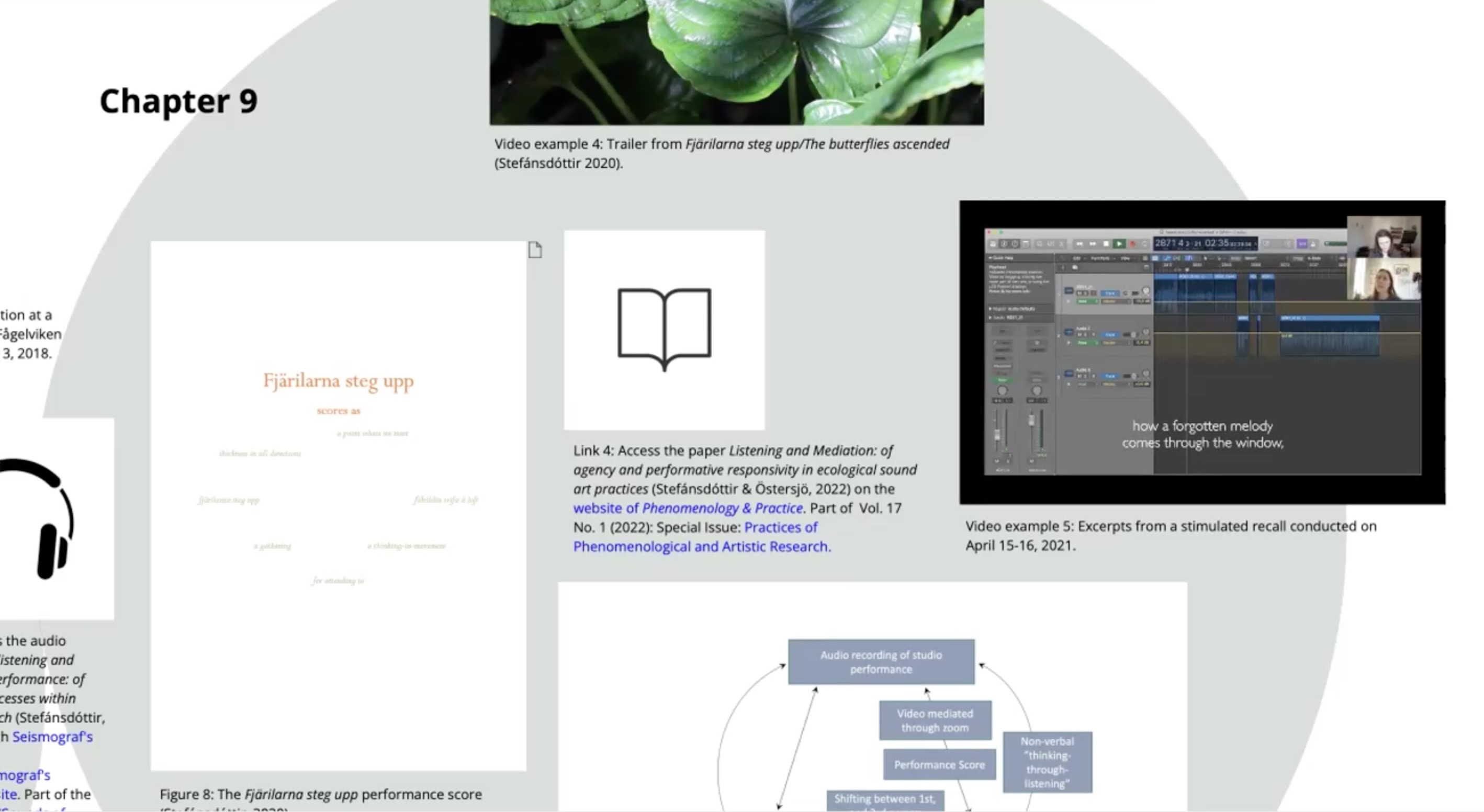The height and width of the screenshot is (812, 1484).
Task: Click the white Stop button in the transport
Action: point(1106,244)
